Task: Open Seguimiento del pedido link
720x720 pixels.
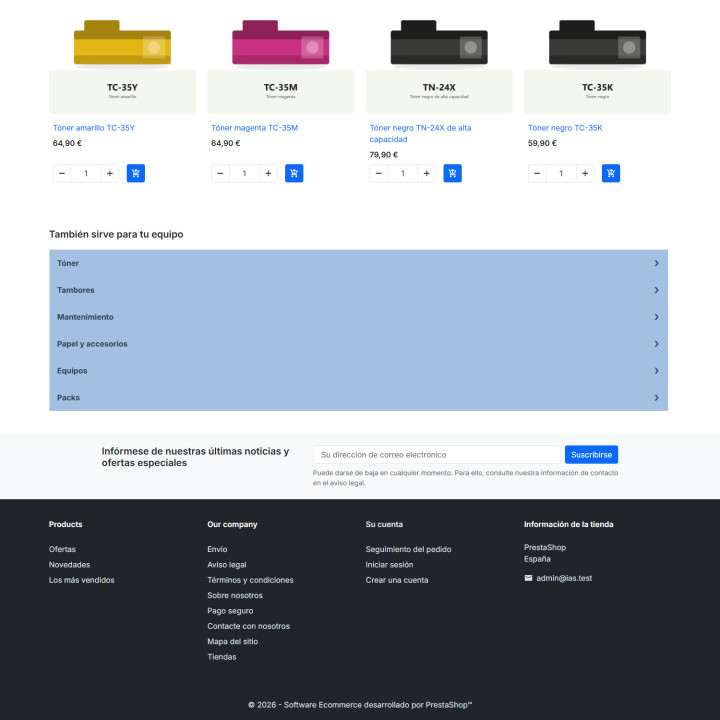Action: (408, 549)
